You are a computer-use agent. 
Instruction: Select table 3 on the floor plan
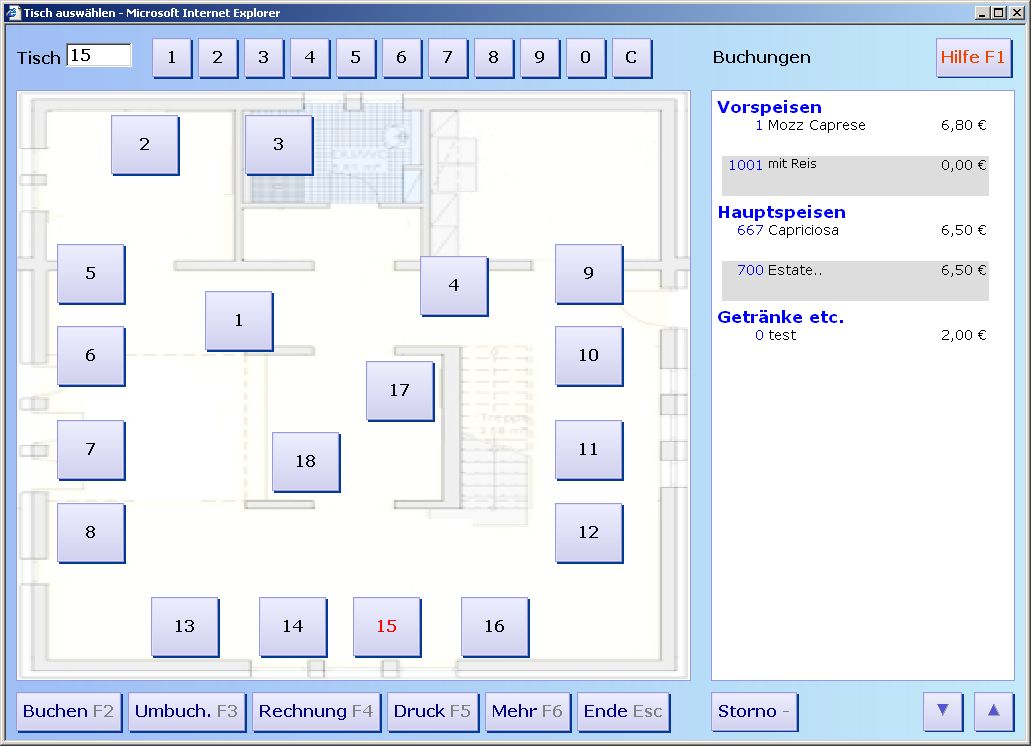(278, 144)
